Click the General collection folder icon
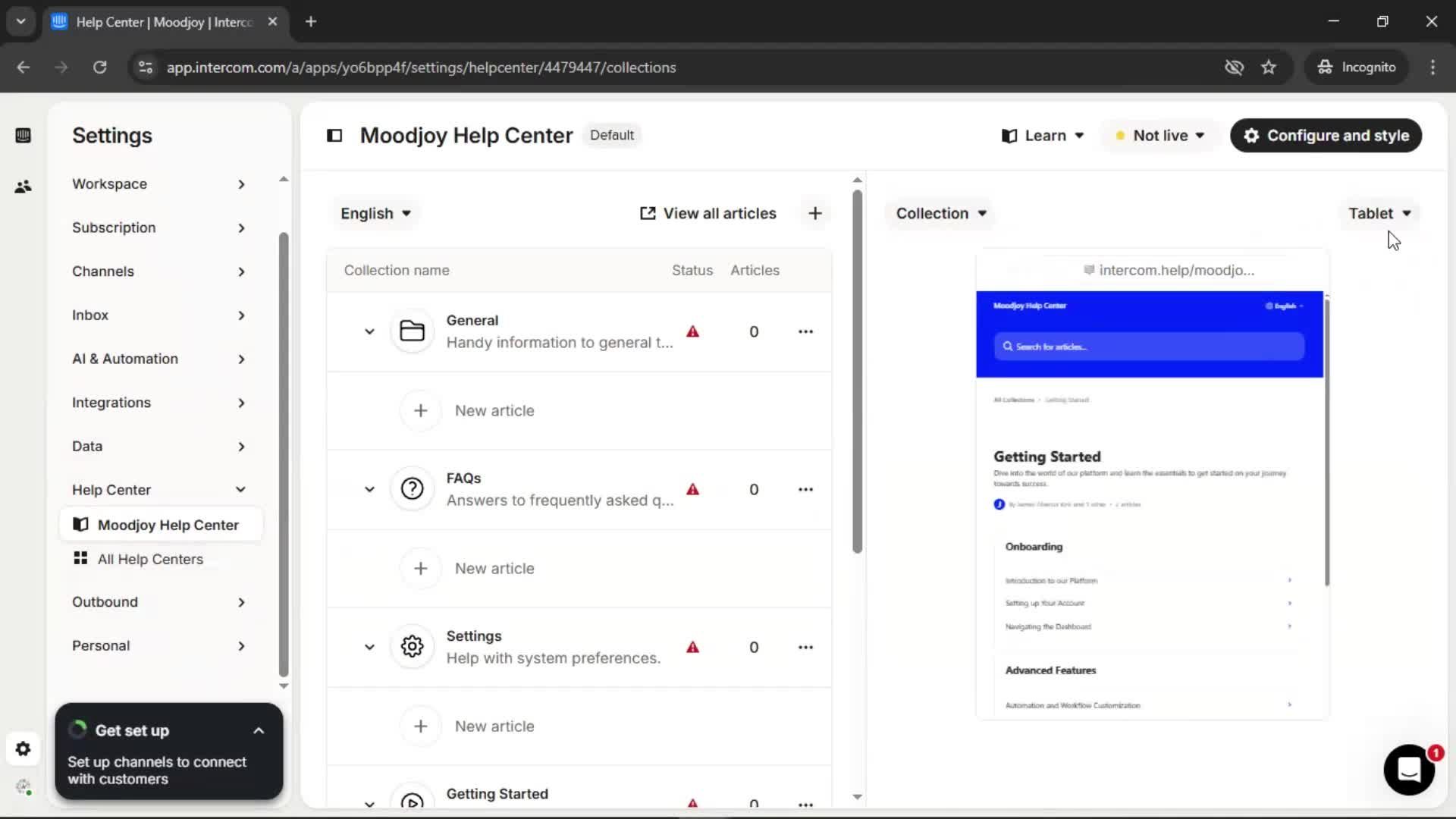Viewport: 1456px width, 819px height. click(412, 331)
